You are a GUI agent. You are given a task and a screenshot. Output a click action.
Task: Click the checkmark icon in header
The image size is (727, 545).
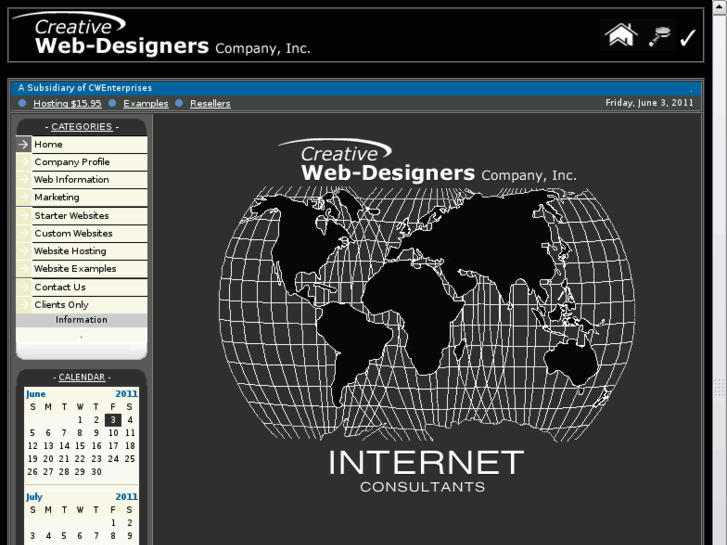688,38
